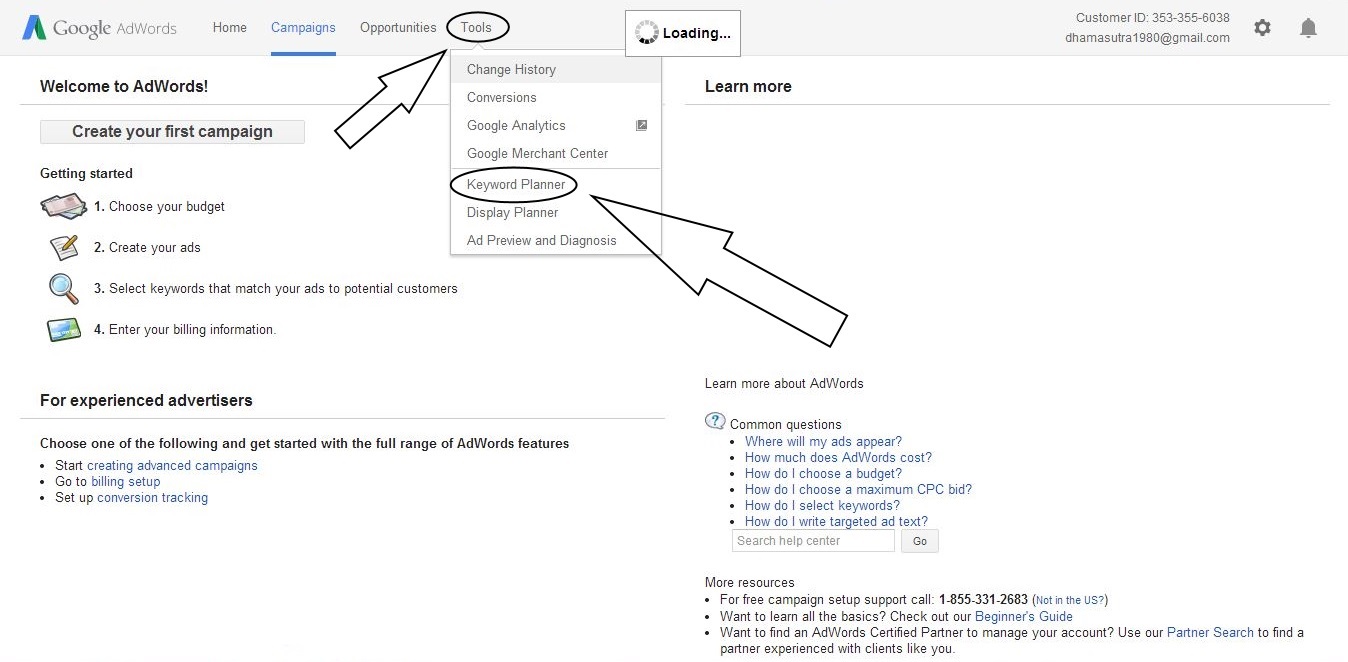Open the Beginner's Guide link
Screen dimensions: 1348x662
(1024, 617)
